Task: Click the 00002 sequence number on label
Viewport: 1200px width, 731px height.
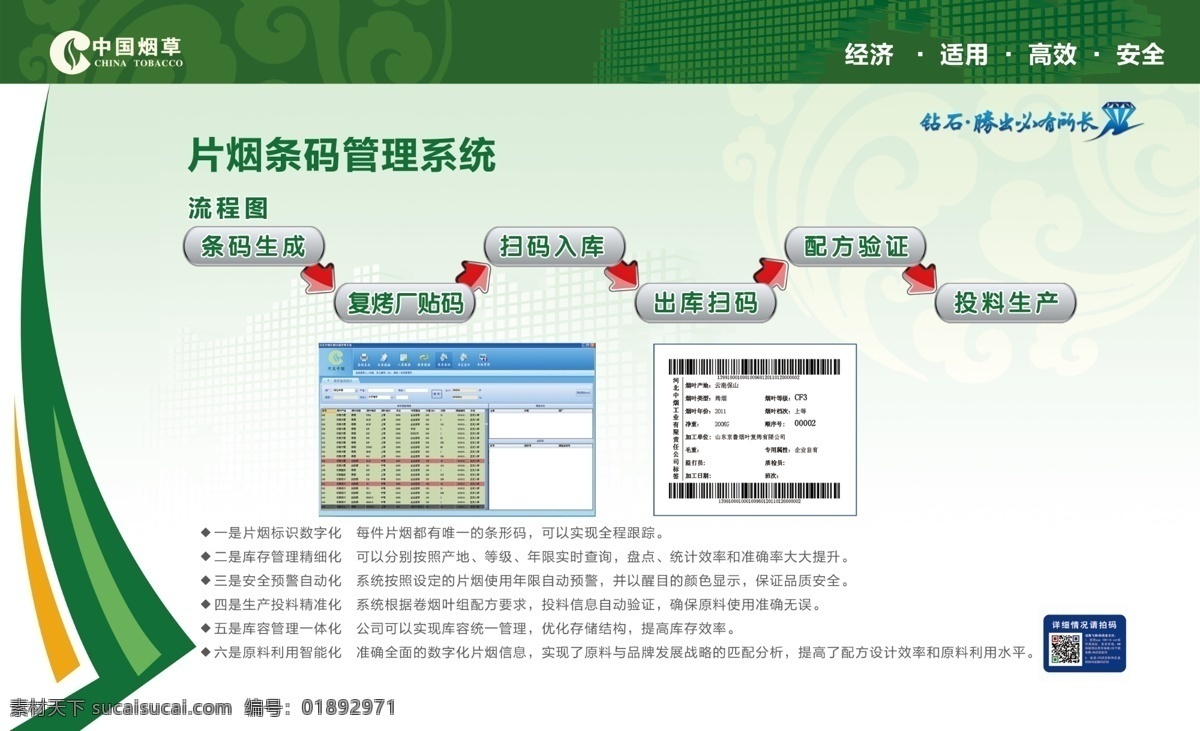Action: coord(805,423)
